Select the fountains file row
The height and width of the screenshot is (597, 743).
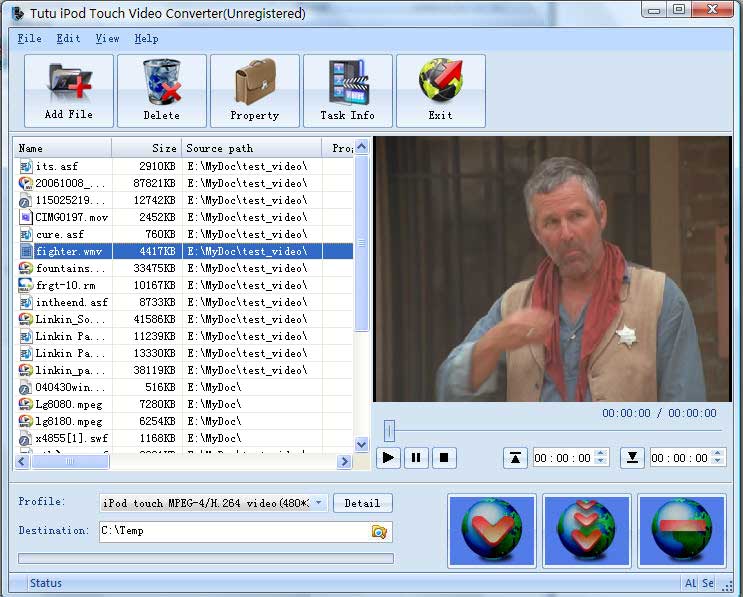click(x=185, y=268)
